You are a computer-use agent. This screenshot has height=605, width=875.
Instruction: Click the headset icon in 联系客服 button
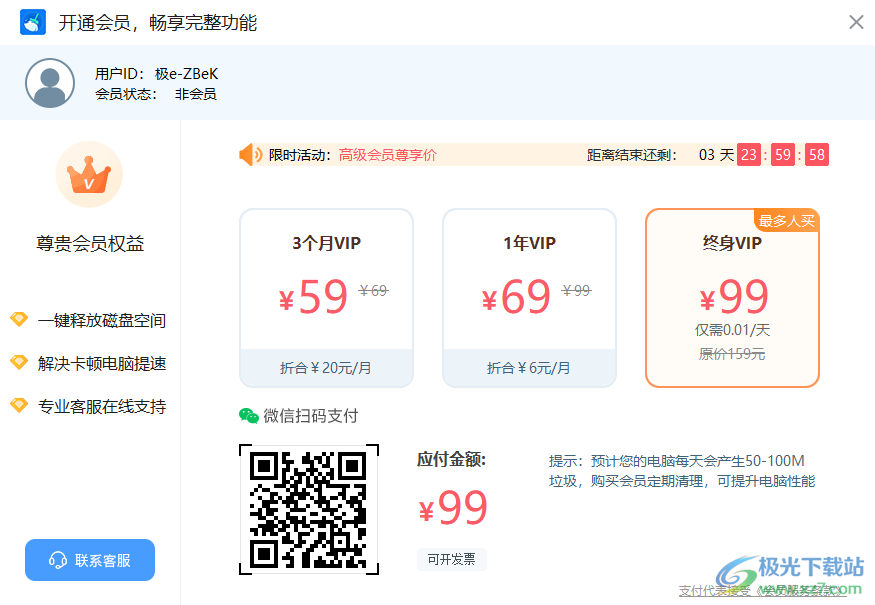point(58,560)
